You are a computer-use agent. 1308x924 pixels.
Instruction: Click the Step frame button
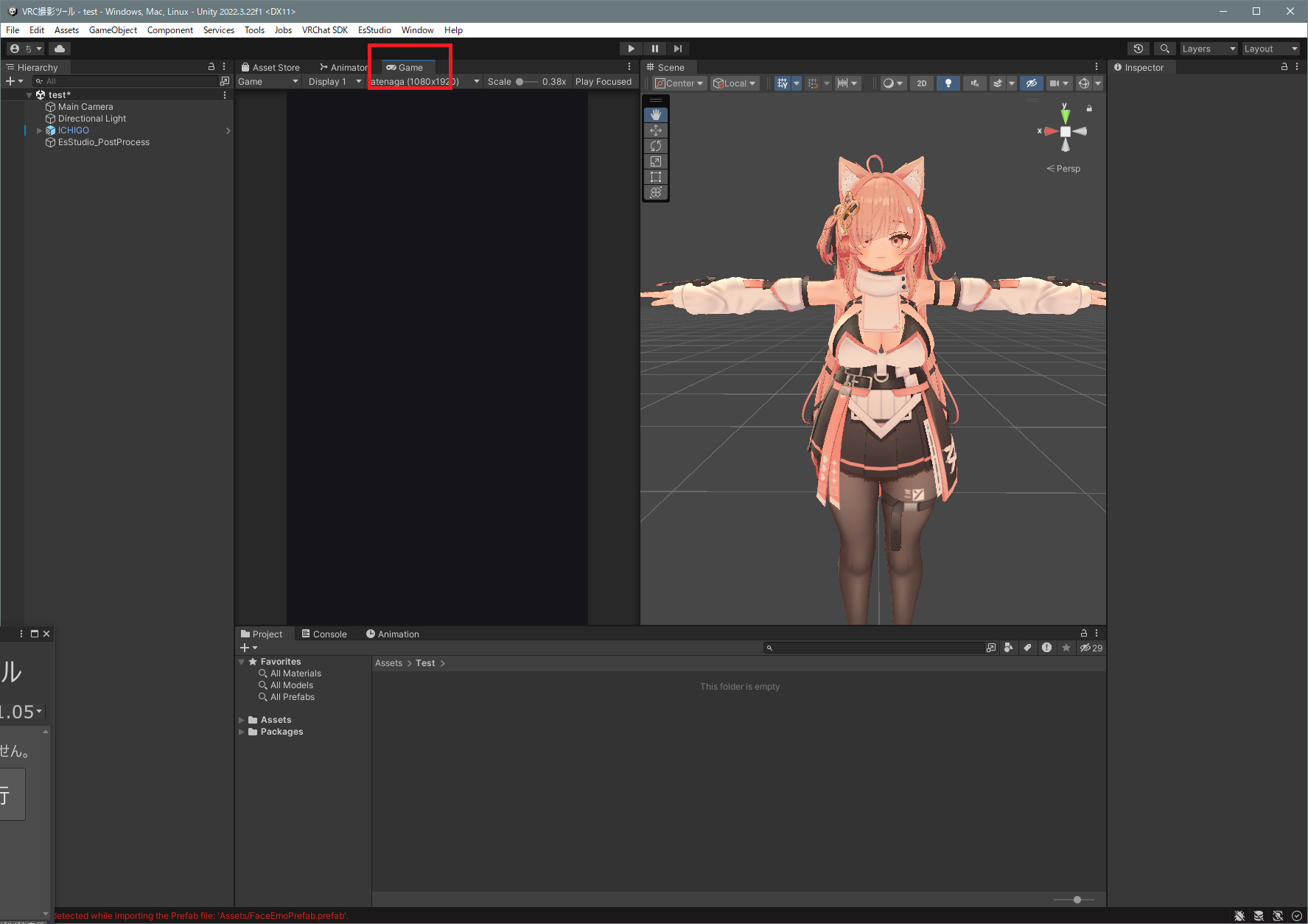coord(678,49)
